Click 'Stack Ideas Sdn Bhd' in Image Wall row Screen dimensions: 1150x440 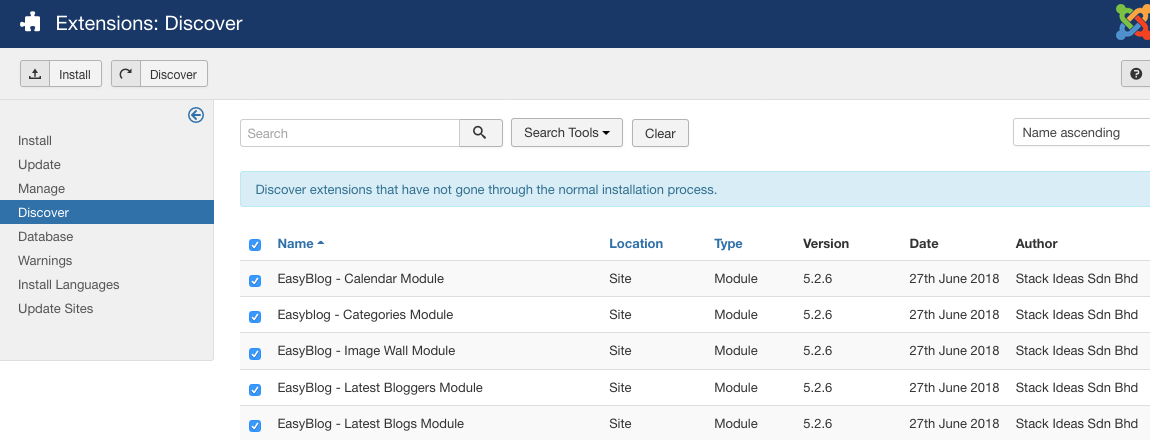click(1077, 351)
